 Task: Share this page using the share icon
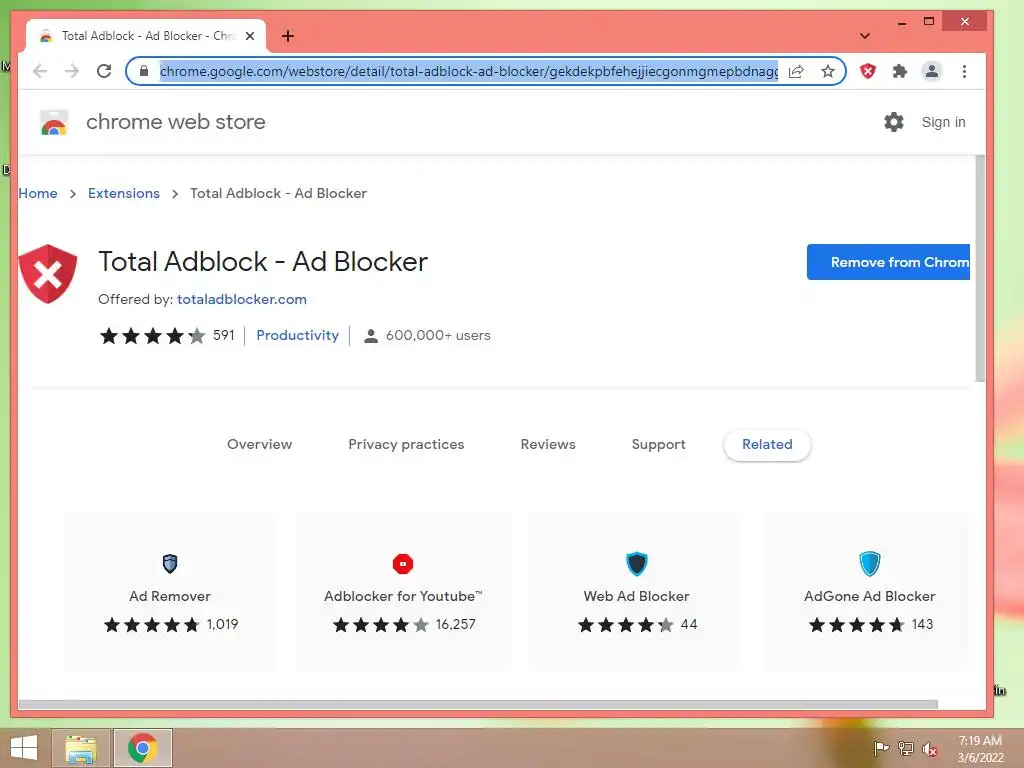tap(796, 71)
